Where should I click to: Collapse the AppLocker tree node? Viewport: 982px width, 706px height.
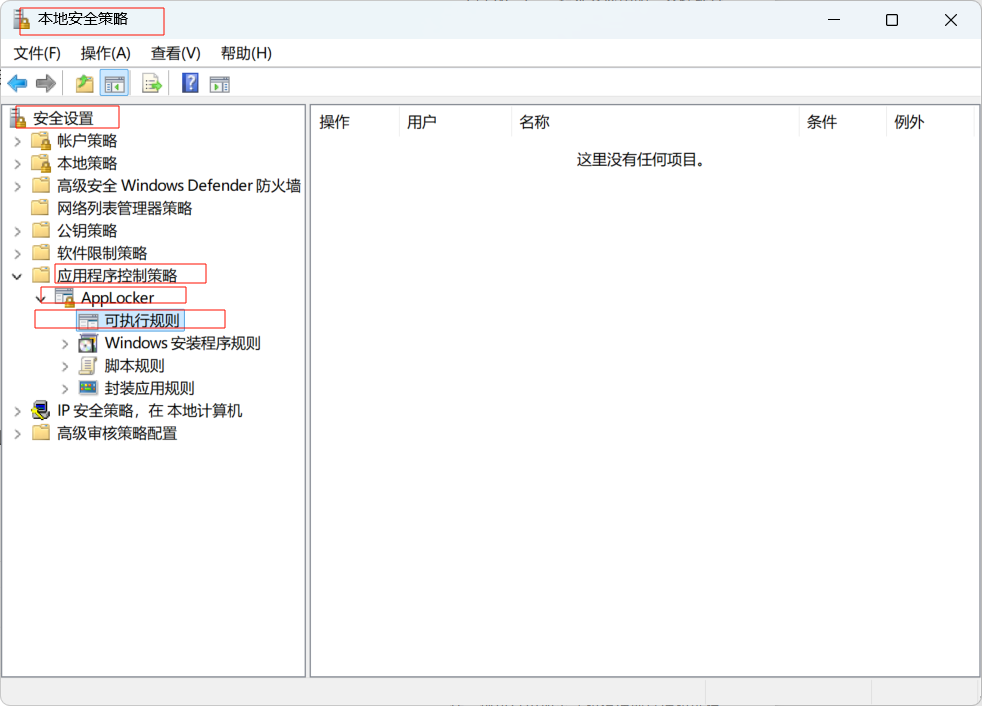click(x=41, y=299)
